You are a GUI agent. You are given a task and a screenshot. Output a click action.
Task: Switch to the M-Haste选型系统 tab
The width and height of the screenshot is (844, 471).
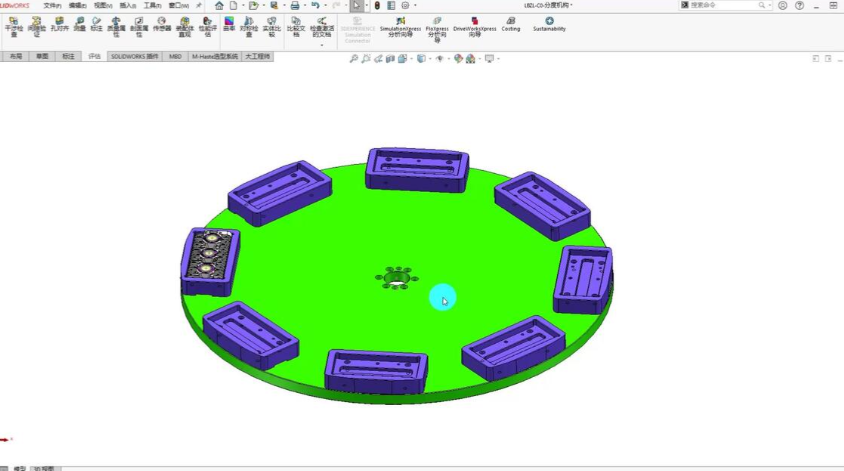(x=215, y=56)
